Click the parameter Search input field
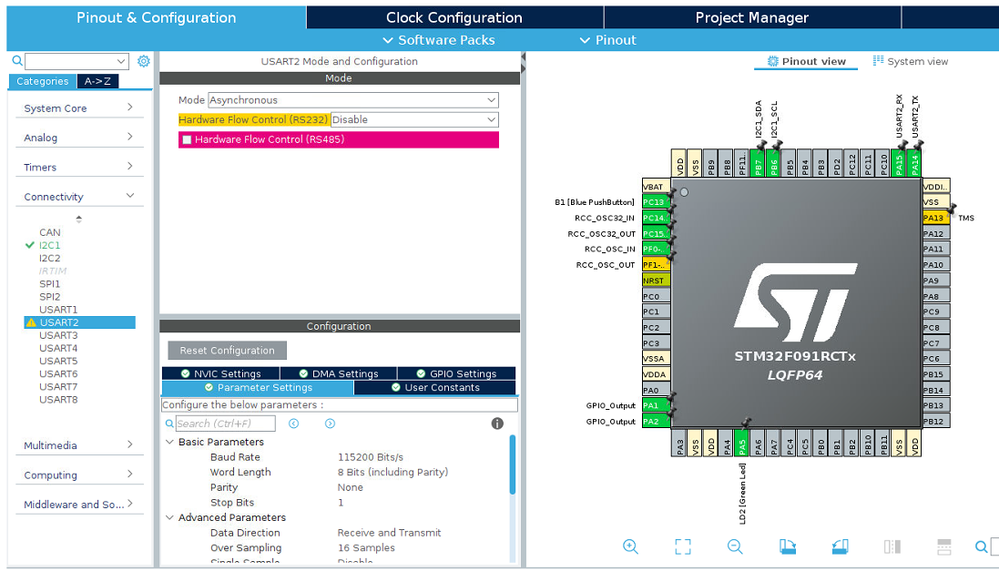The image size is (999, 572). point(226,424)
